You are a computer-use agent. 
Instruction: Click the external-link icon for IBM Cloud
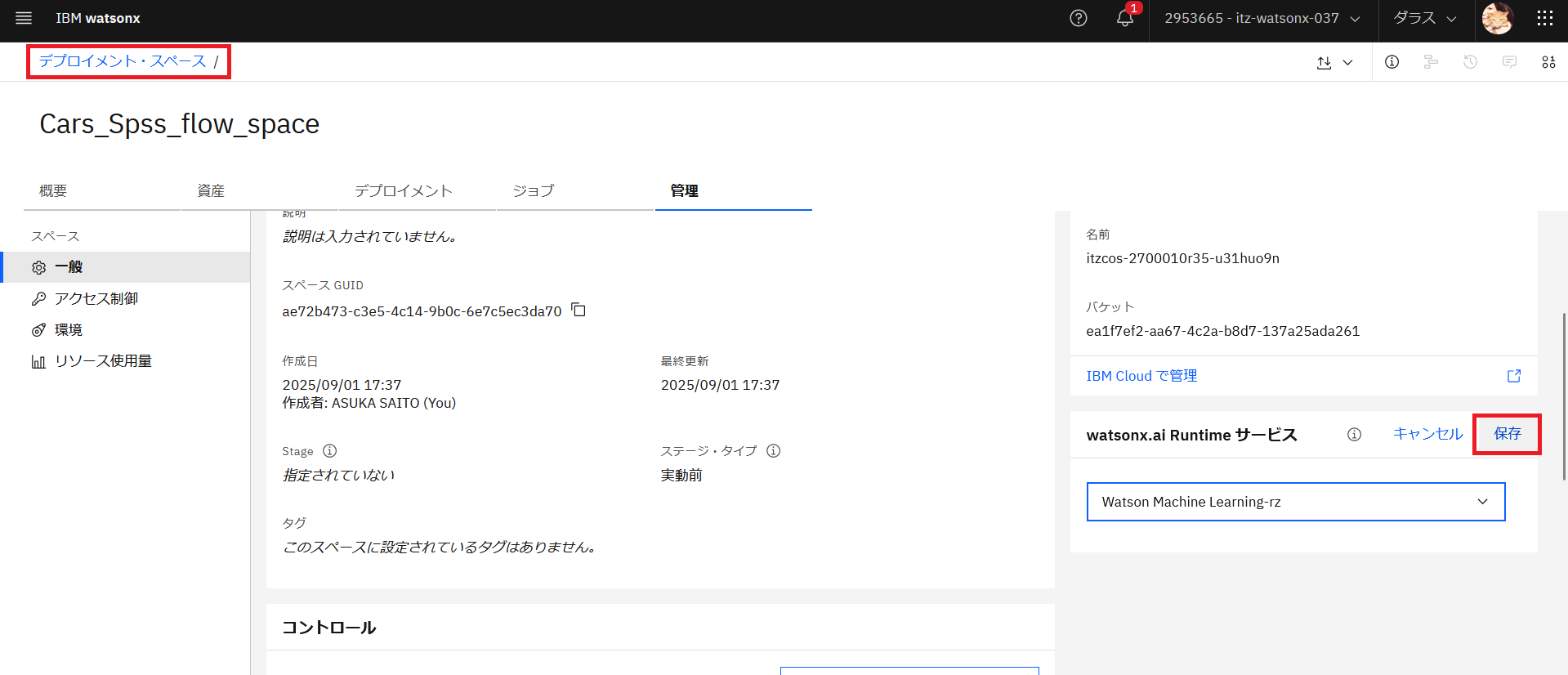coord(1514,376)
